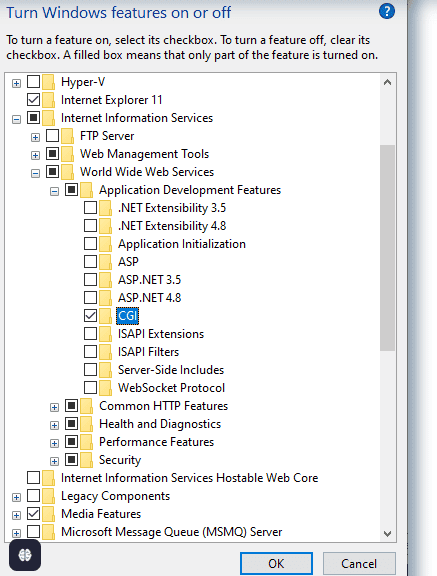Click the Cancel button
437x576 pixels.
click(x=359, y=564)
